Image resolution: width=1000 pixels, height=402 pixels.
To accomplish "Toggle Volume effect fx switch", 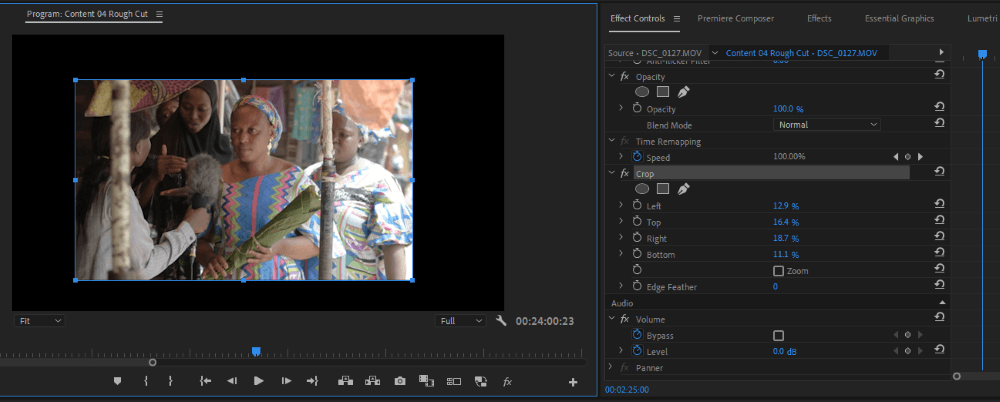I will (624, 319).
